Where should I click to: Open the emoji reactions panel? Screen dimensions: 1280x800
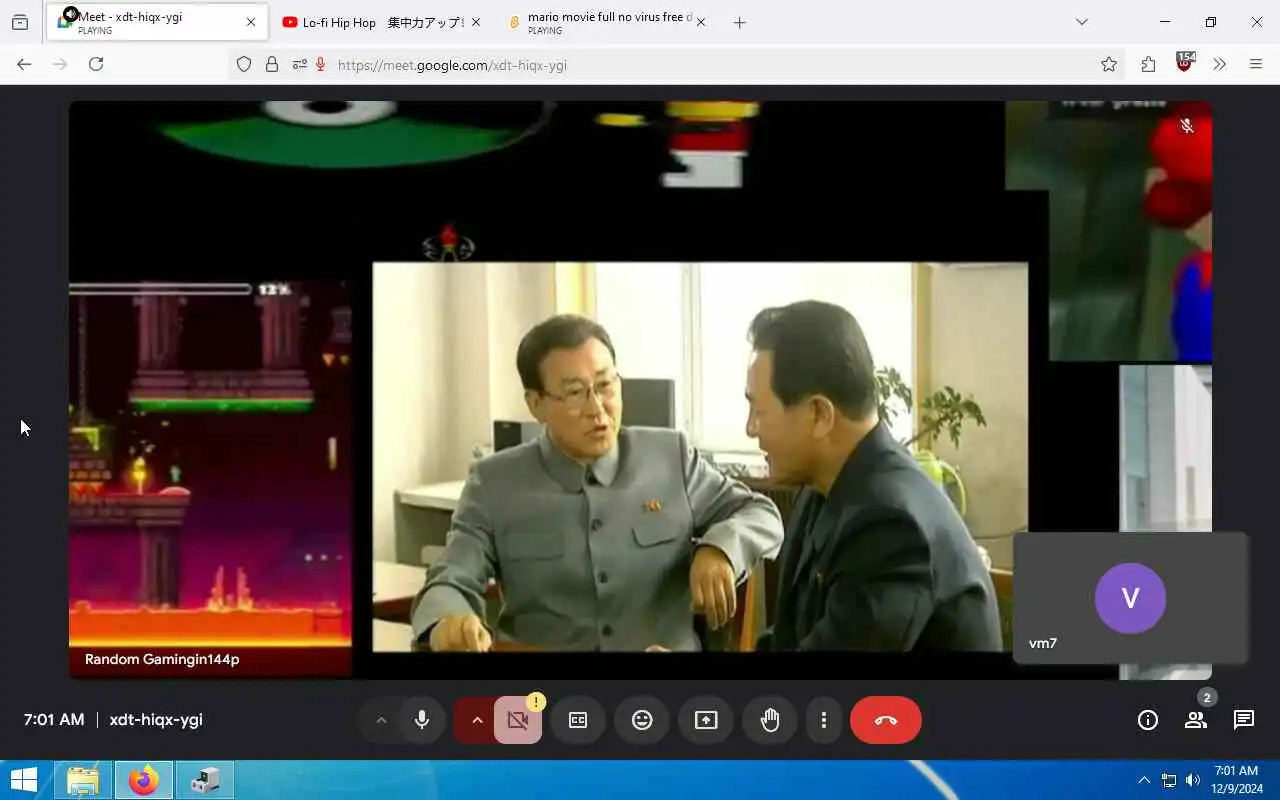click(x=642, y=720)
